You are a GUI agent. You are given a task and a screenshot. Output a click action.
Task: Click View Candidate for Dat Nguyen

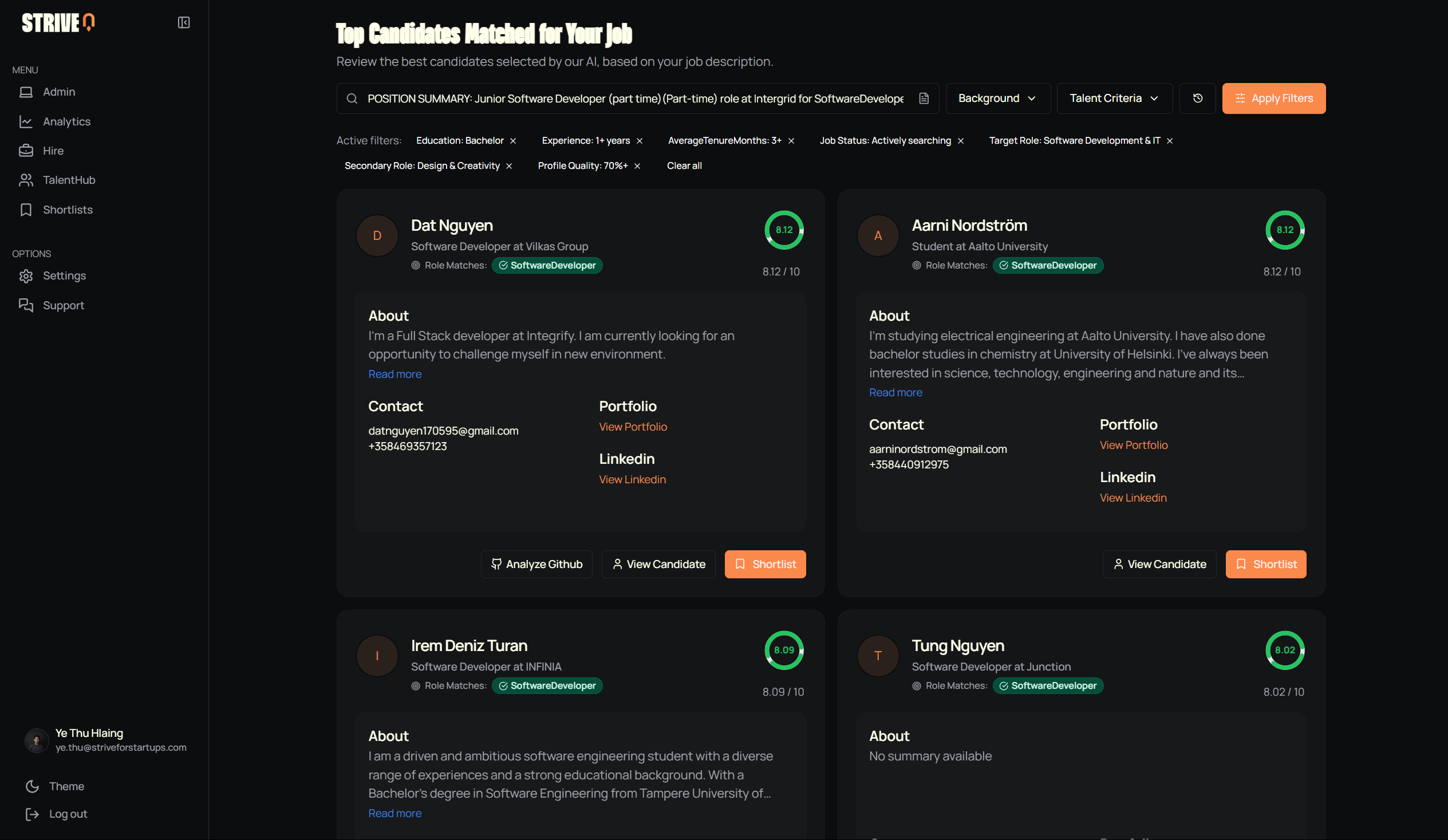coord(658,565)
